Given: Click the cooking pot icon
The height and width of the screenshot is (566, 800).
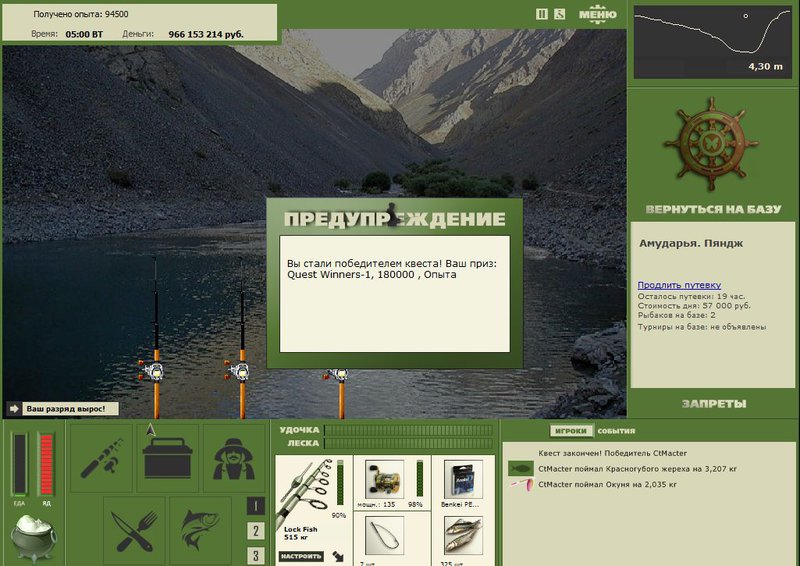Looking at the screenshot, I should (x=34, y=537).
